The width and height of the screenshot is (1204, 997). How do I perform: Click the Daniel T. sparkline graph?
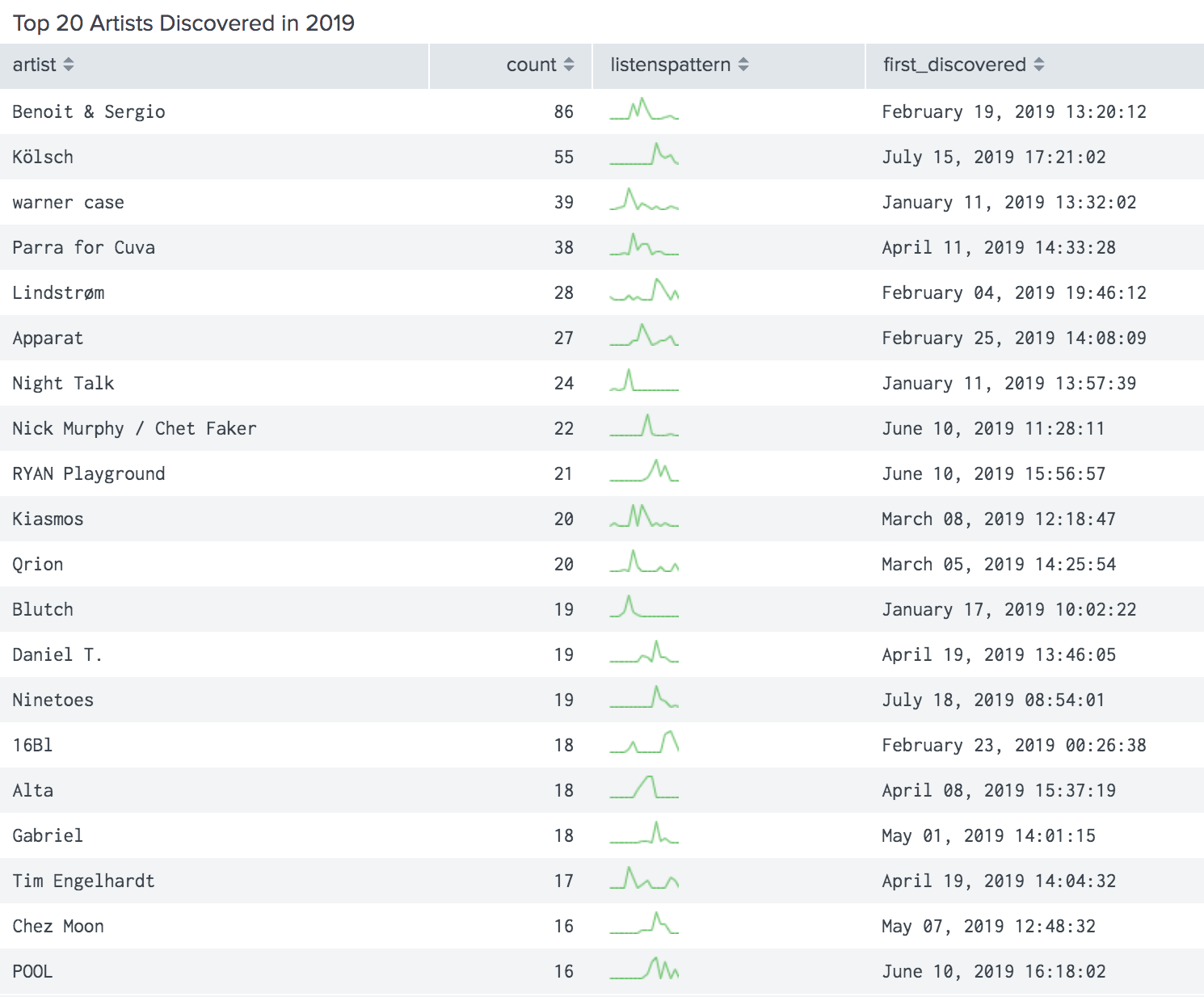click(644, 652)
